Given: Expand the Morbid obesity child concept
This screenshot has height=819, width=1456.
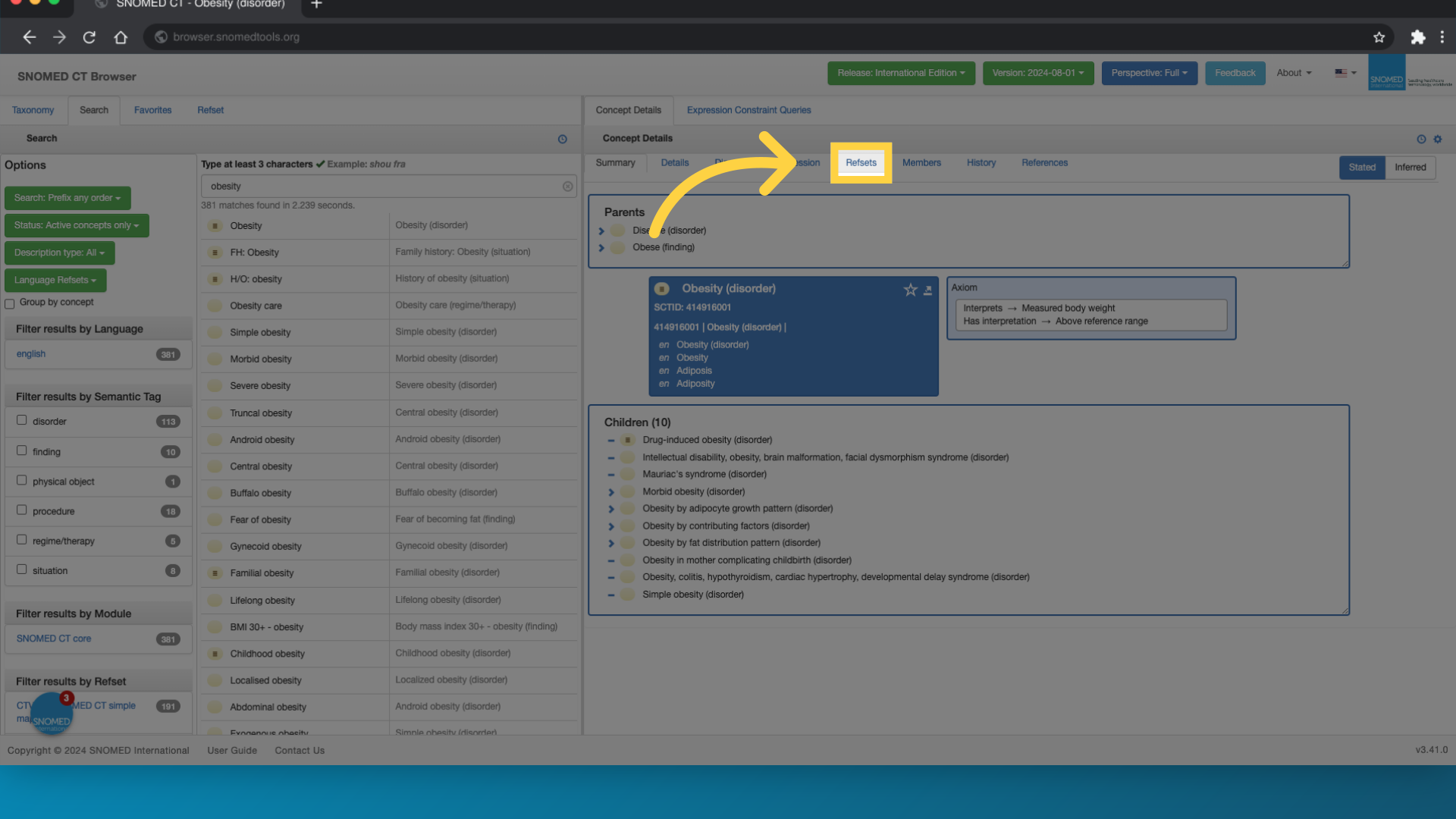Looking at the screenshot, I should click(611, 492).
